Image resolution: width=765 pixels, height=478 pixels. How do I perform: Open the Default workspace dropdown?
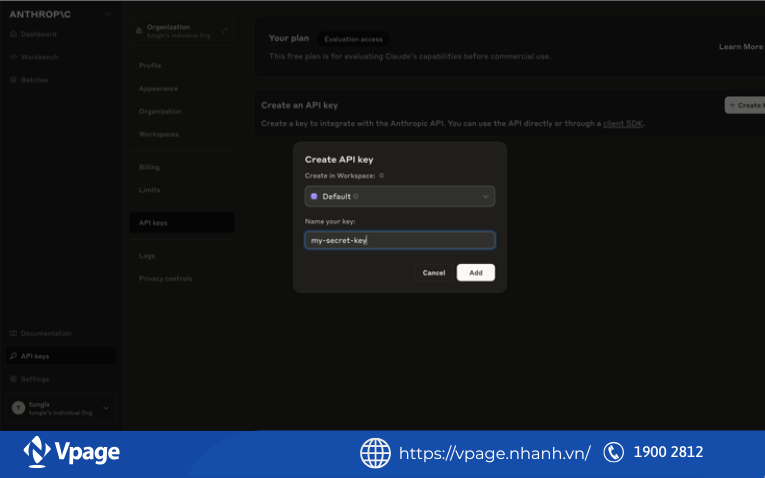pyautogui.click(x=400, y=197)
